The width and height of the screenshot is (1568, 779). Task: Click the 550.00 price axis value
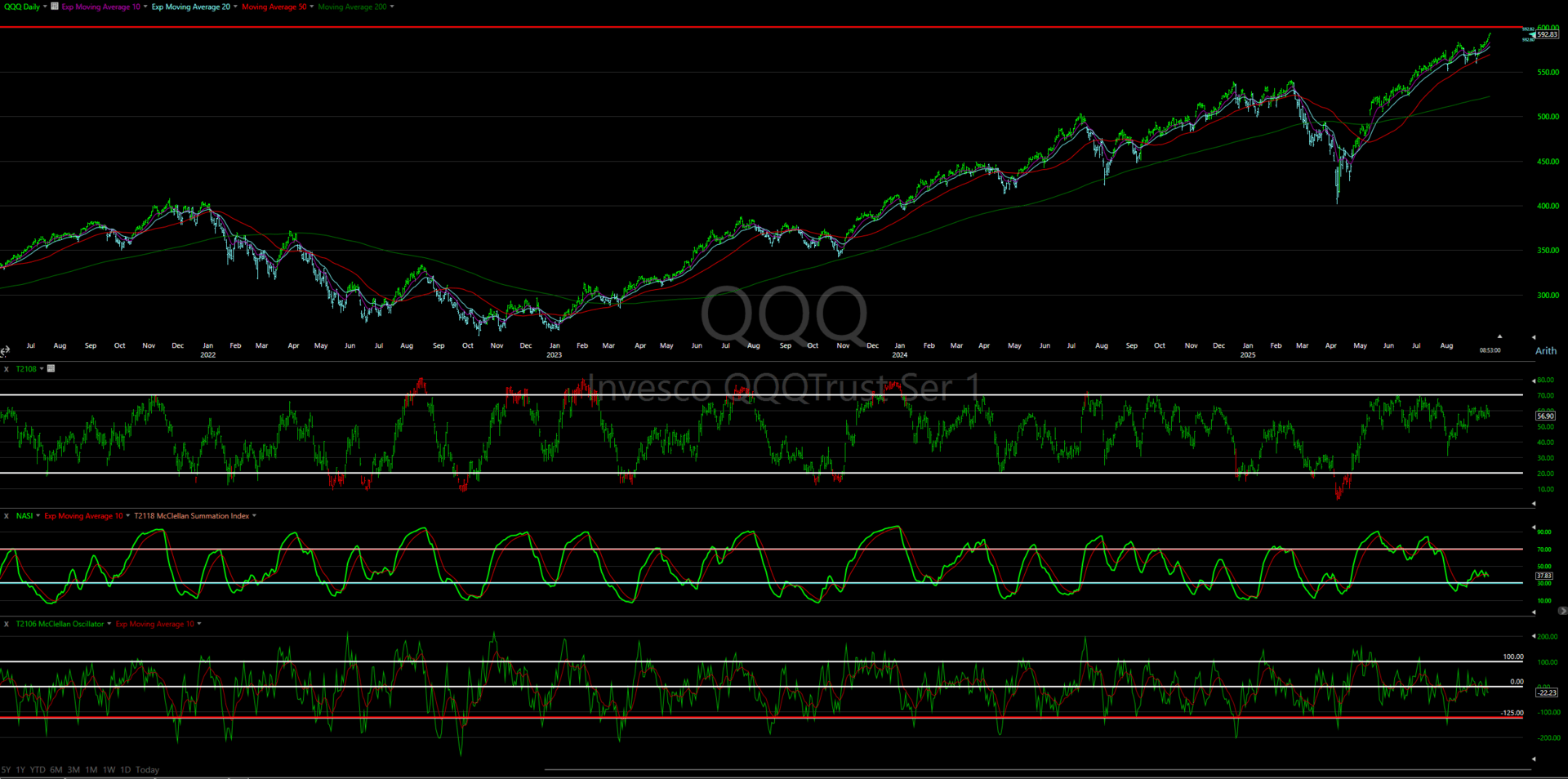coord(1548,73)
